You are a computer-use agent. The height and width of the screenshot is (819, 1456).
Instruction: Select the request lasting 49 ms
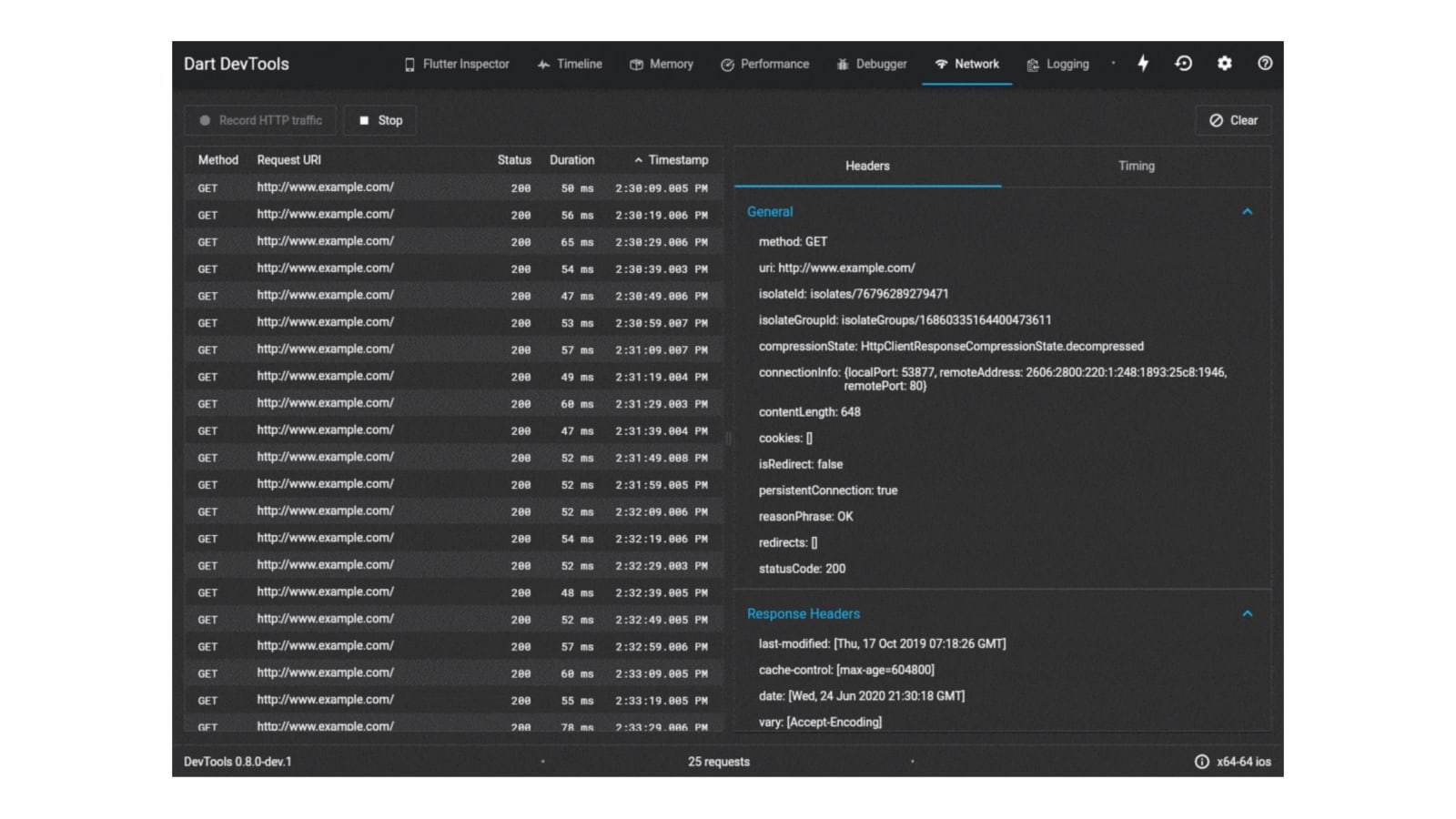[454, 377]
